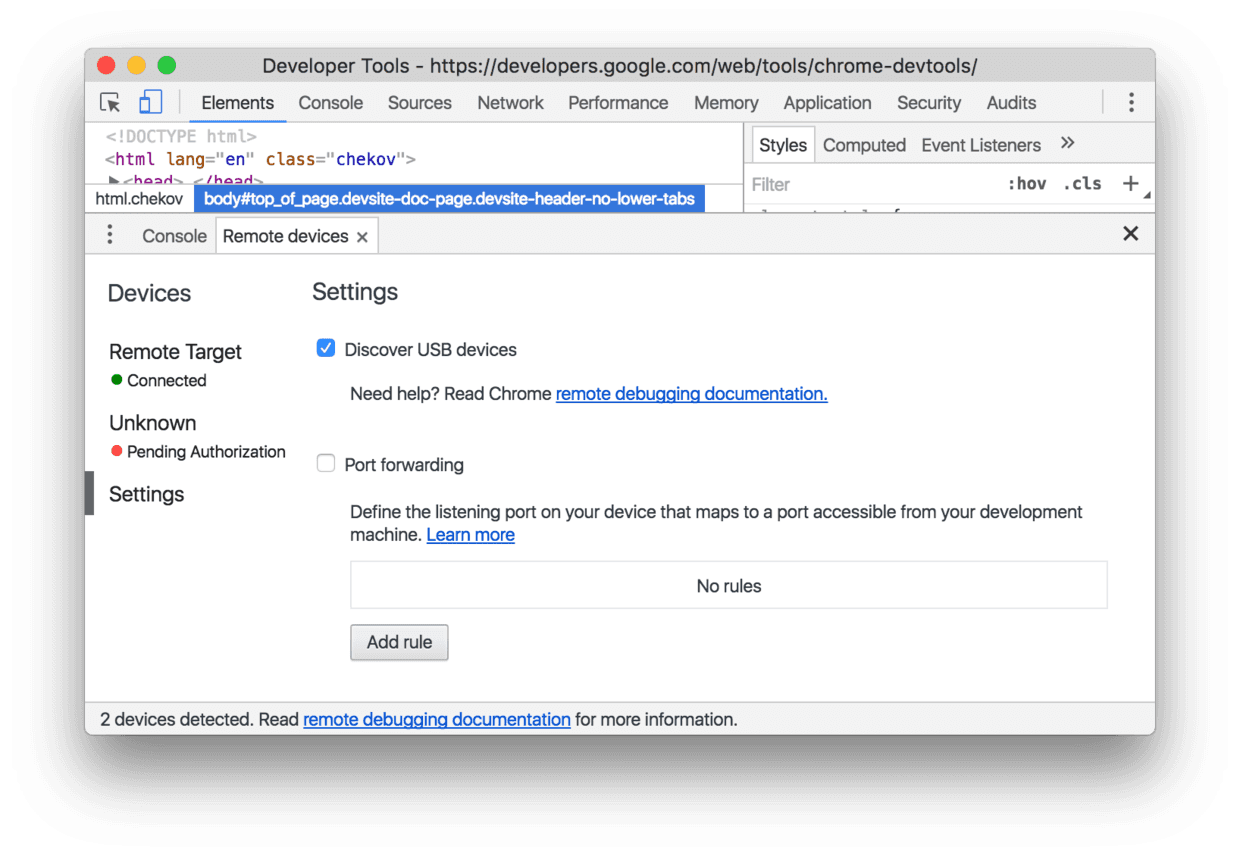Toggle the device toolbar icon
Image resolution: width=1240 pixels, height=856 pixels.
(151, 102)
